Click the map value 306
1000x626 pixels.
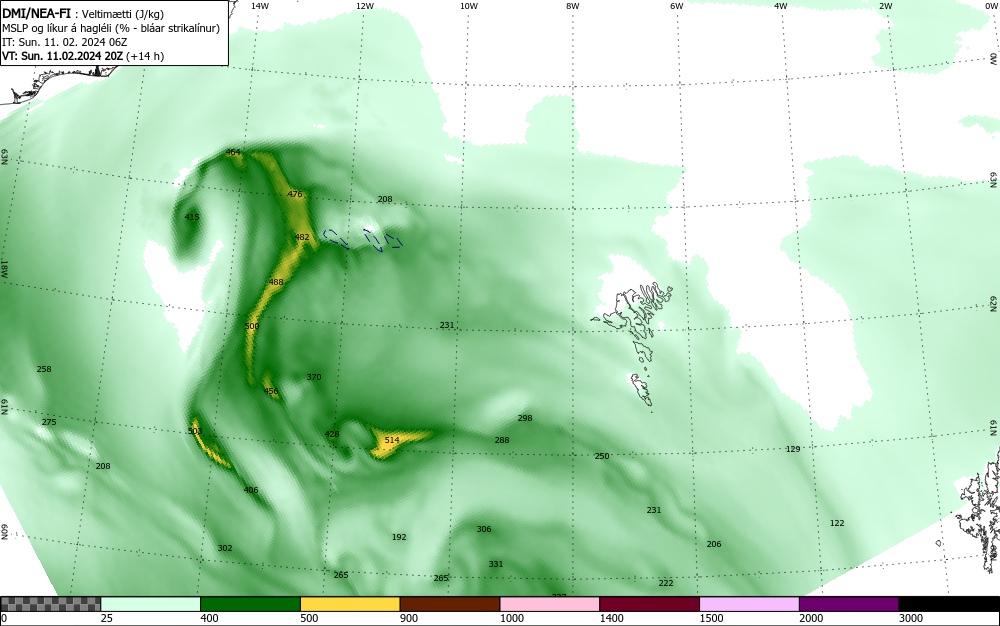pos(484,529)
